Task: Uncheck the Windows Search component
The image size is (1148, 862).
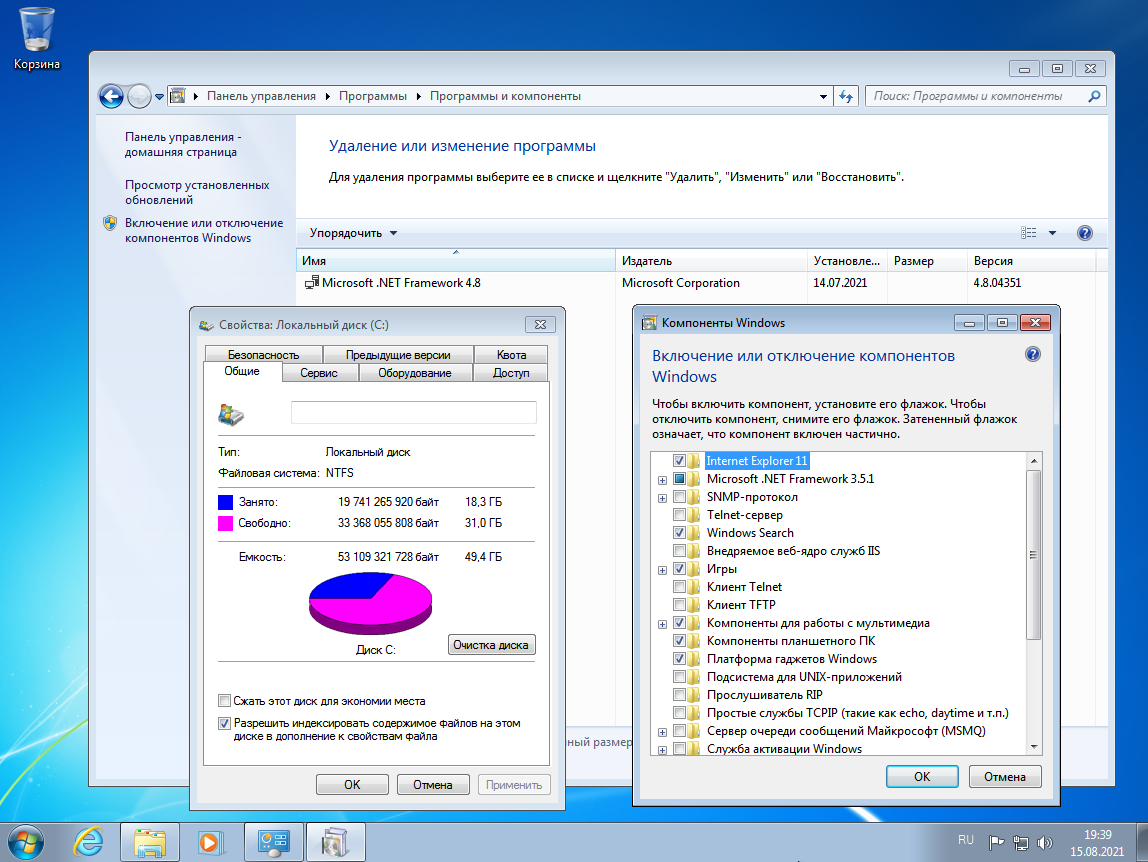Action: point(680,533)
